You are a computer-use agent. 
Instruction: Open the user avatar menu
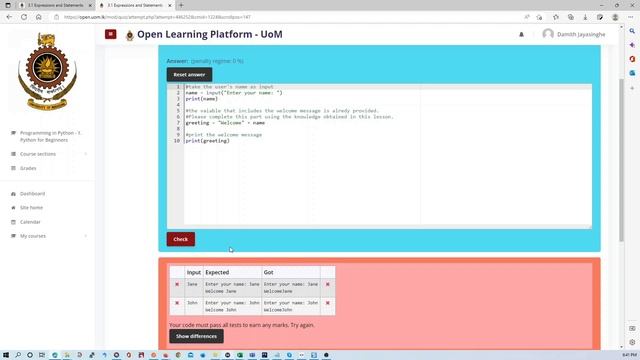tap(548, 34)
